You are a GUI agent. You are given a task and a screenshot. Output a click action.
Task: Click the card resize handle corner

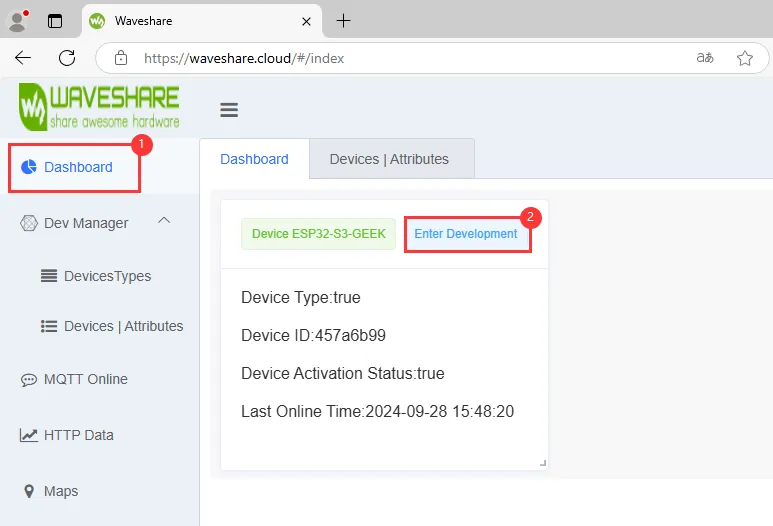(x=543, y=462)
